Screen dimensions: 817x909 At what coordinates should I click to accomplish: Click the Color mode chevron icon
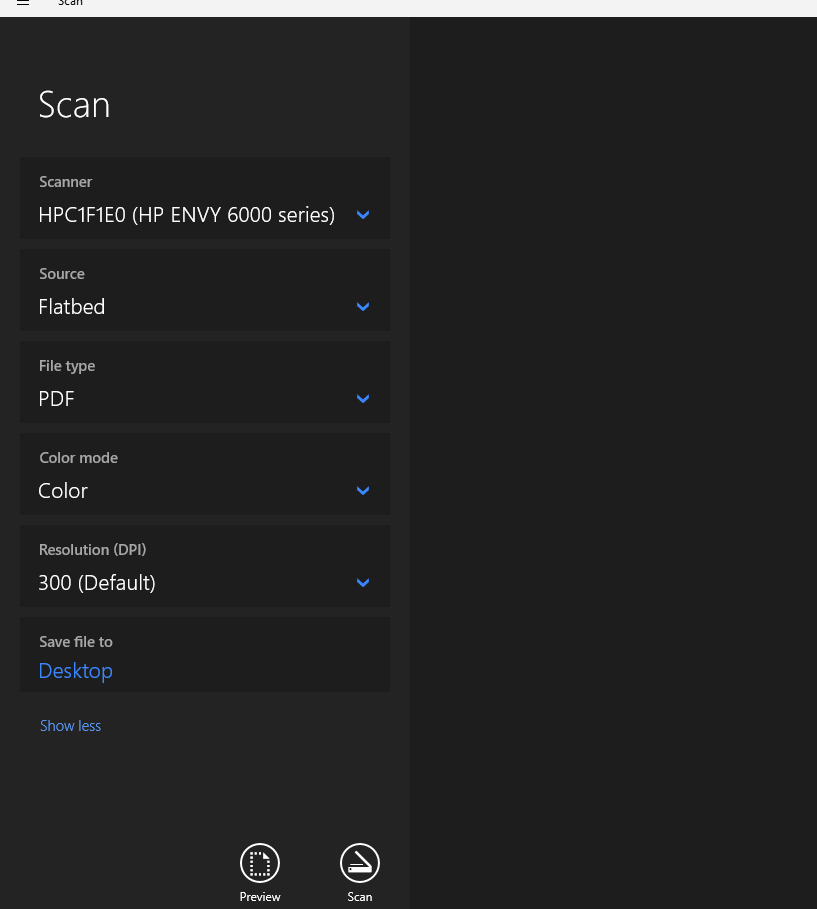pyautogui.click(x=362, y=490)
